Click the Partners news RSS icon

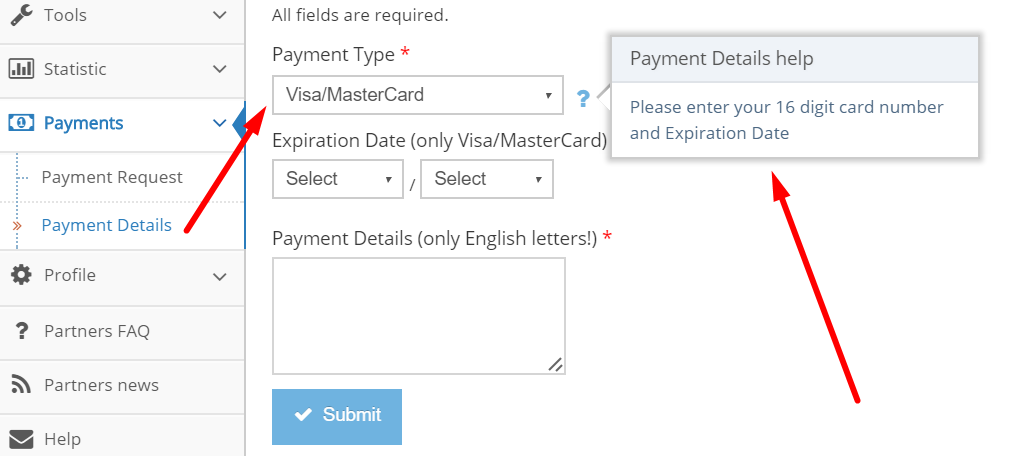pyautogui.click(x=21, y=385)
